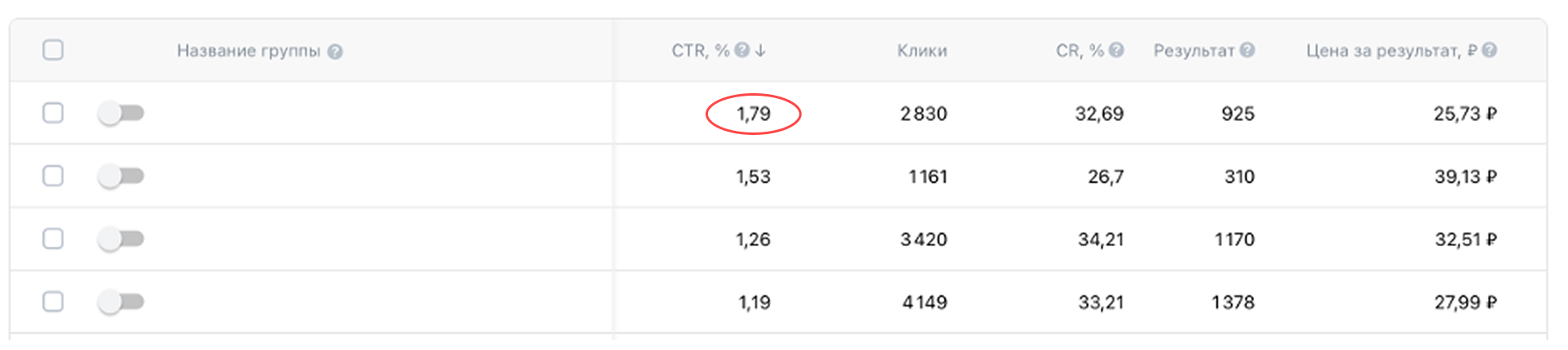Click the circled 1,79 CTR value
1568x350 pixels.
753,114
